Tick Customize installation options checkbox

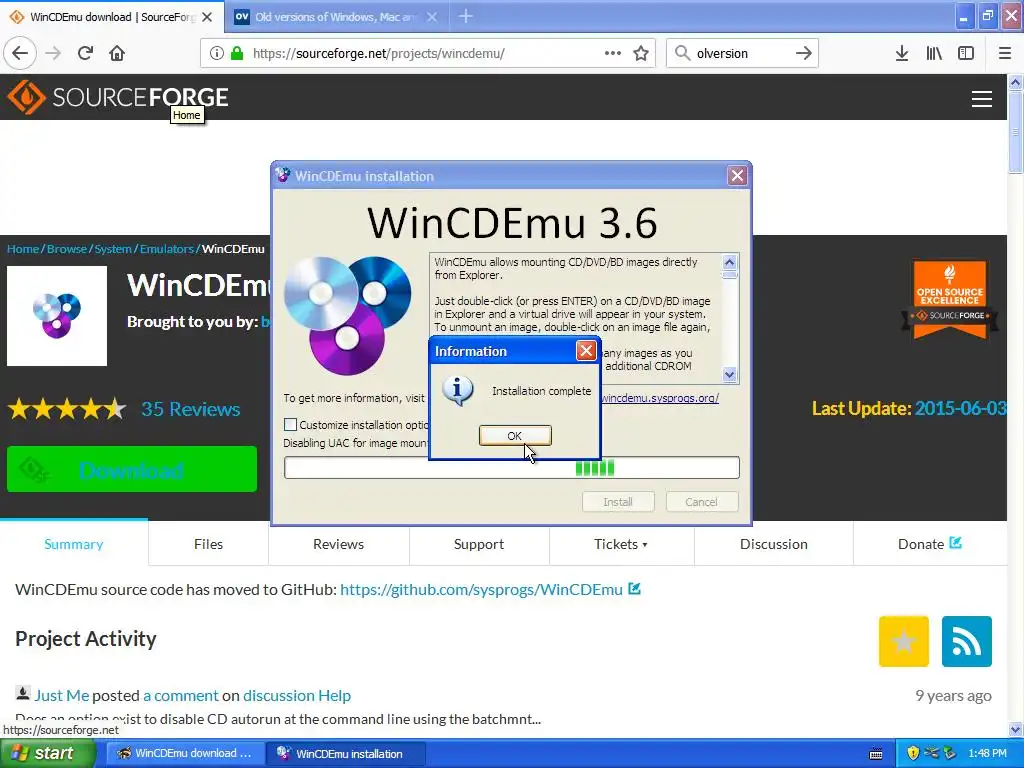tap(291, 424)
